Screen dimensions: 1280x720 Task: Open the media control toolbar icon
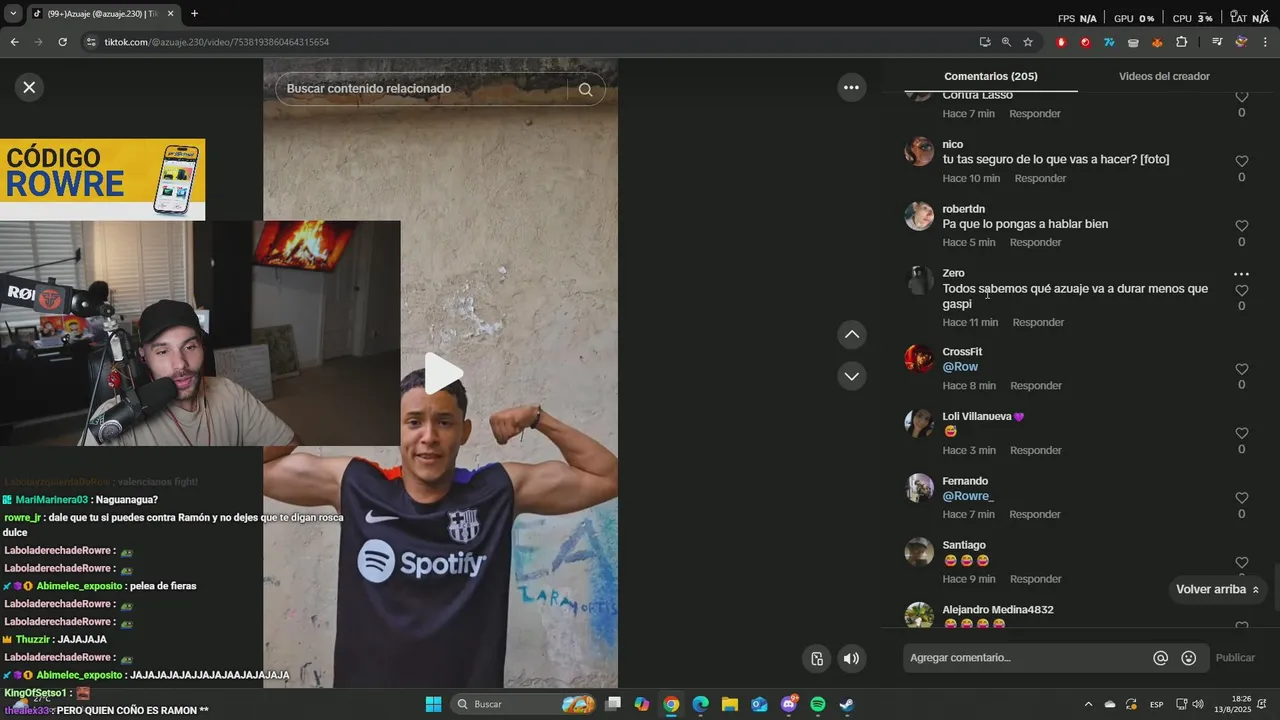pyautogui.click(x=1217, y=42)
